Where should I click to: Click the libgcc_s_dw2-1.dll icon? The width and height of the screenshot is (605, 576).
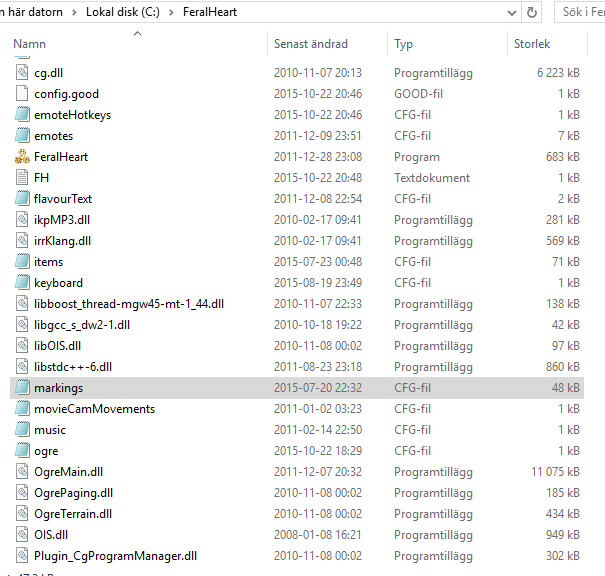pyautogui.click(x=22, y=324)
